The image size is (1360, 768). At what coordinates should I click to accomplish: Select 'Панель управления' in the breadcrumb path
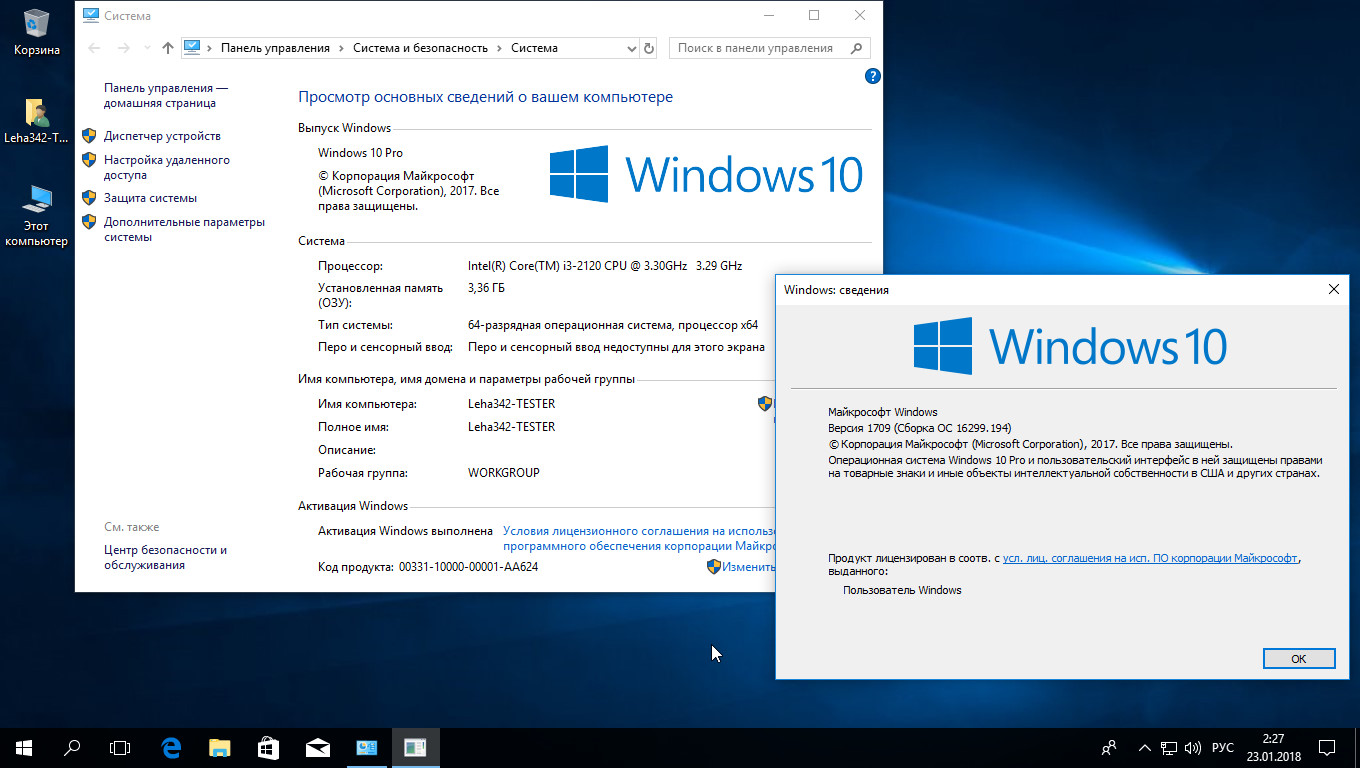coord(275,48)
